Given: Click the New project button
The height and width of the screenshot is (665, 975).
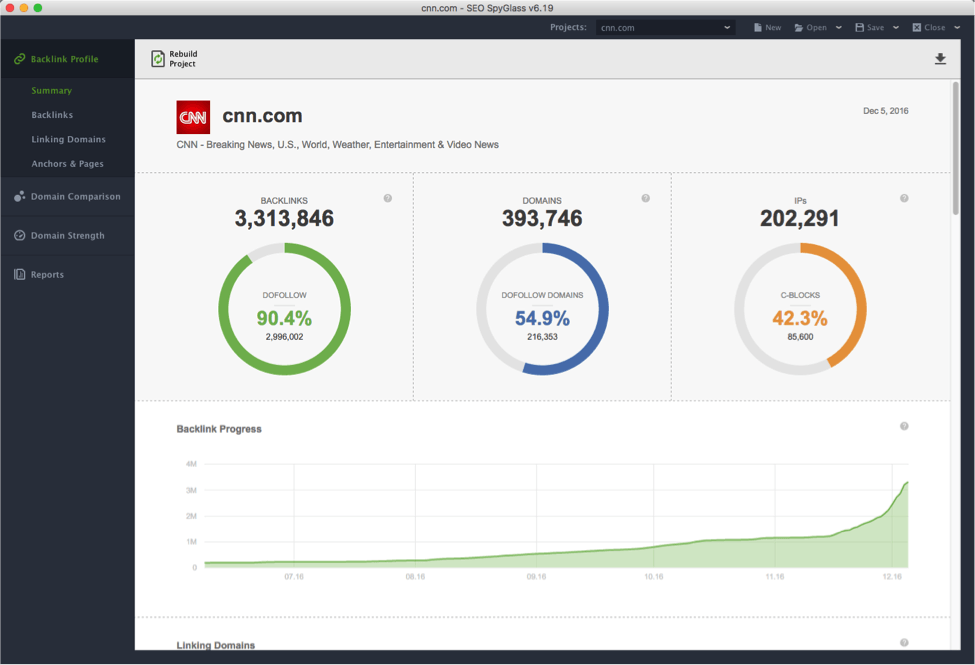Looking at the screenshot, I should pos(767,28).
